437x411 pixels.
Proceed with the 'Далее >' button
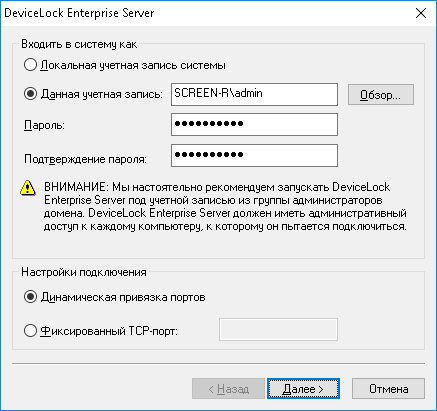(x=303, y=388)
